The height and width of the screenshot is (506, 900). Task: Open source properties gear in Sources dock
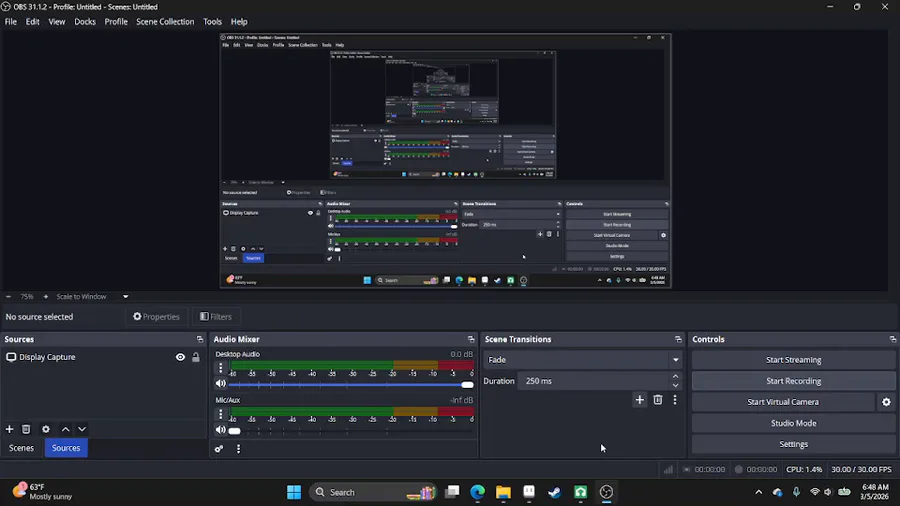pyautogui.click(x=46, y=429)
